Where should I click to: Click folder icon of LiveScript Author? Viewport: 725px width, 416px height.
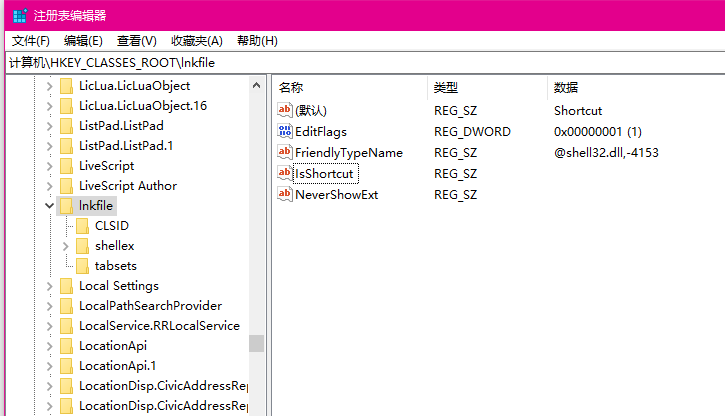tap(67, 186)
